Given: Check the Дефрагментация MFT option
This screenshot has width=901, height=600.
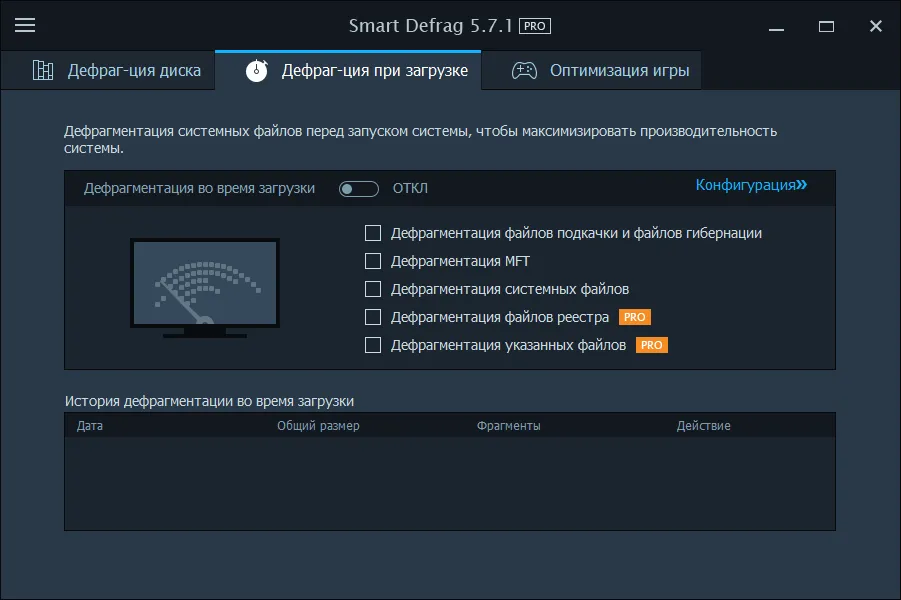Looking at the screenshot, I should 373,261.
